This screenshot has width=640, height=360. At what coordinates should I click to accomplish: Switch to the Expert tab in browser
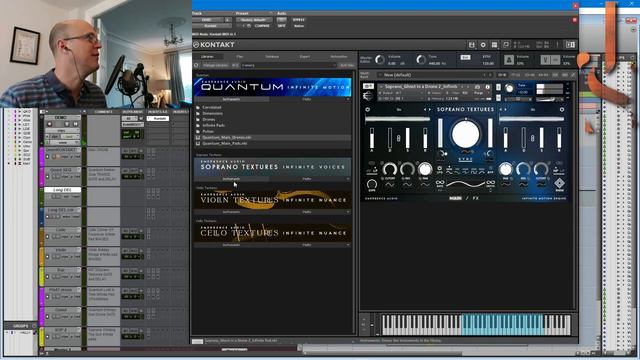304,56
